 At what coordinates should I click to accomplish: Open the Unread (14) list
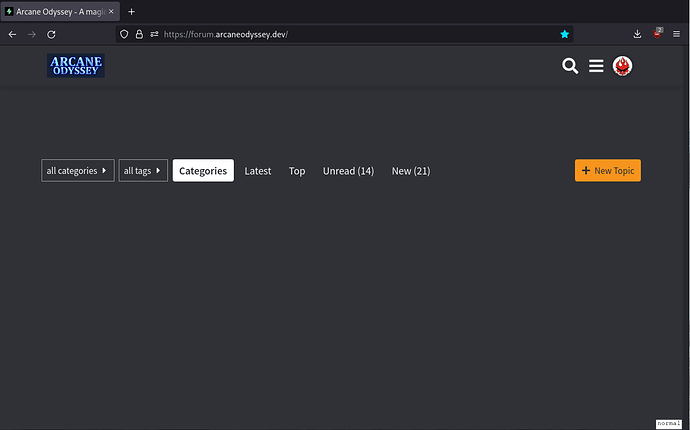coord(349,171)
